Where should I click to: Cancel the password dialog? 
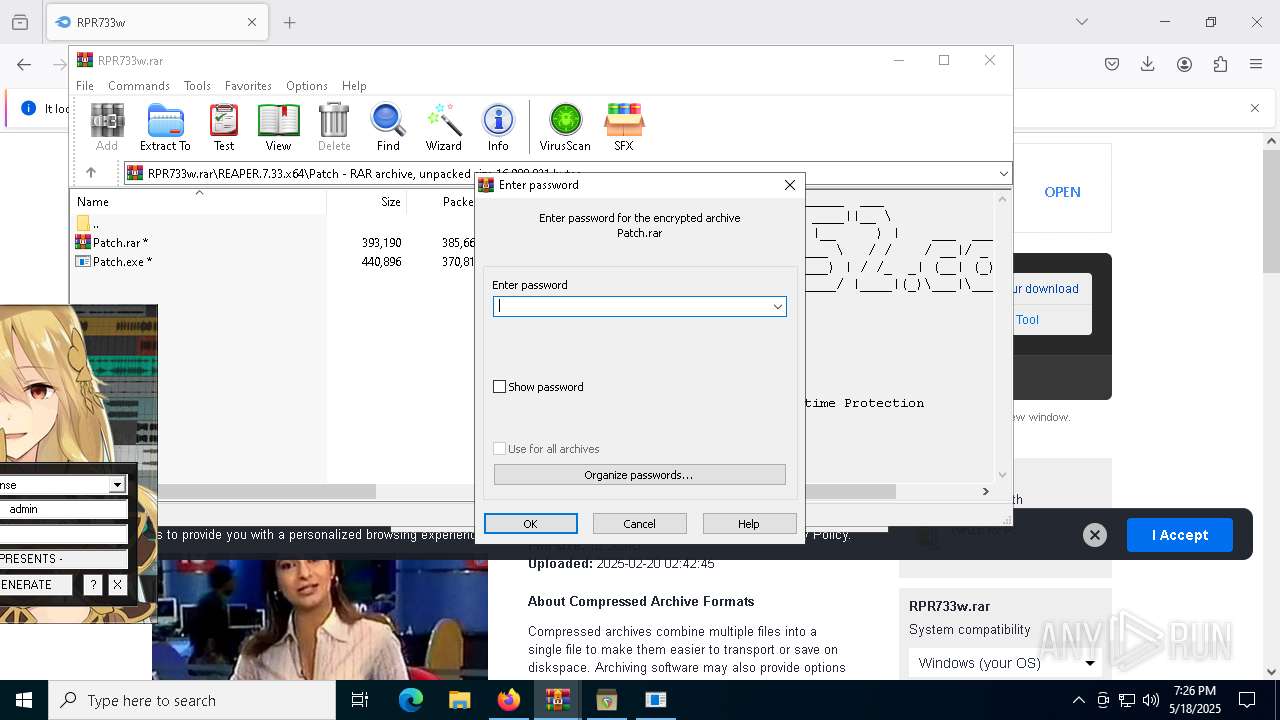(x=640, y=524)
